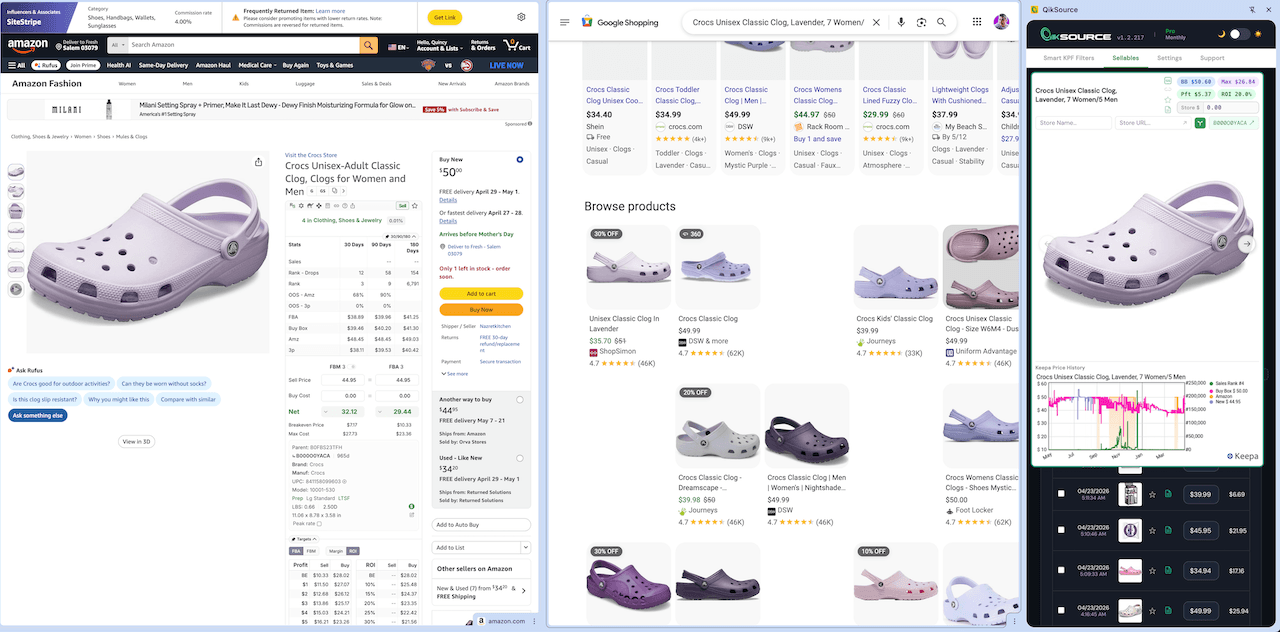Screen dimensions: 1280x632
Task: Open the Google apps grid
Action: (977, 22)
